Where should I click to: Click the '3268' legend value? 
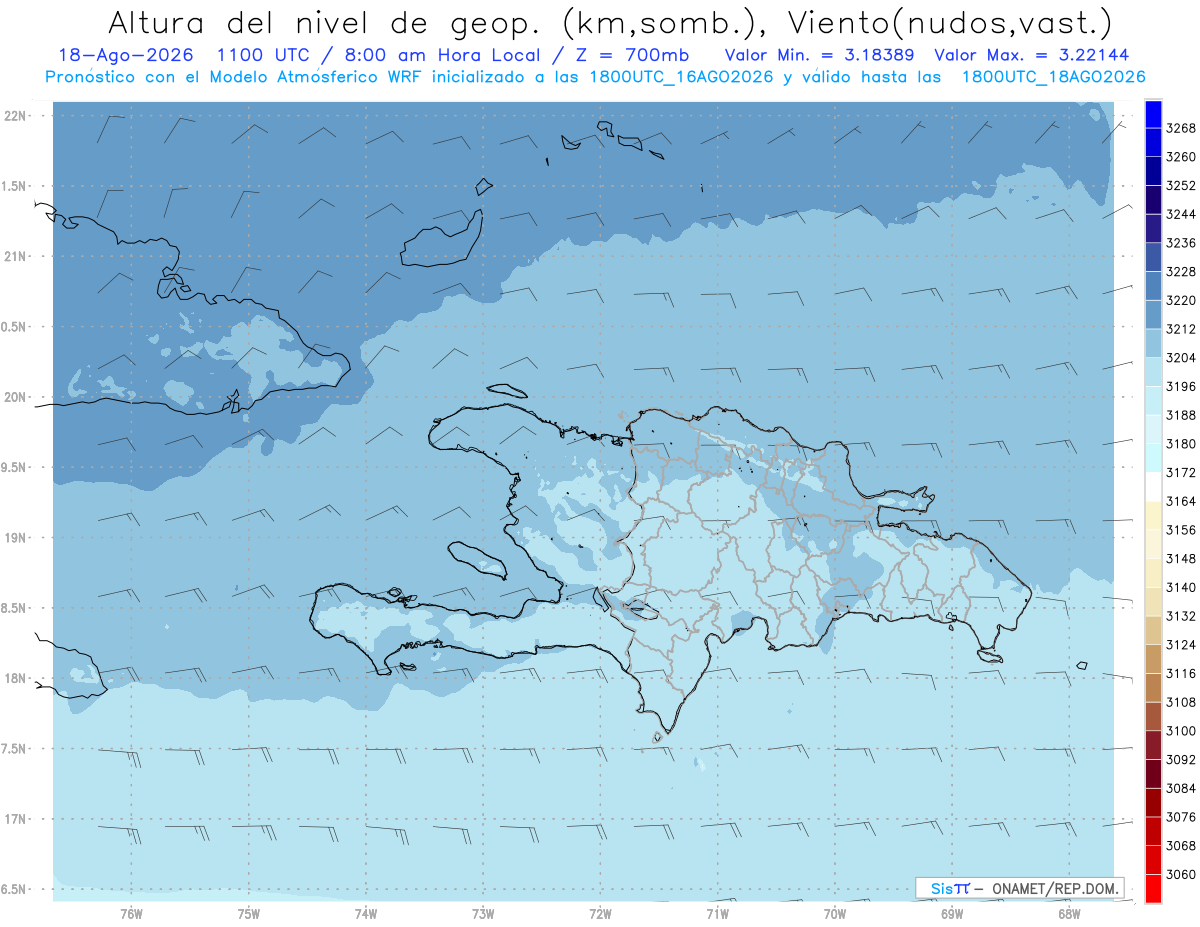[1181, 128]
